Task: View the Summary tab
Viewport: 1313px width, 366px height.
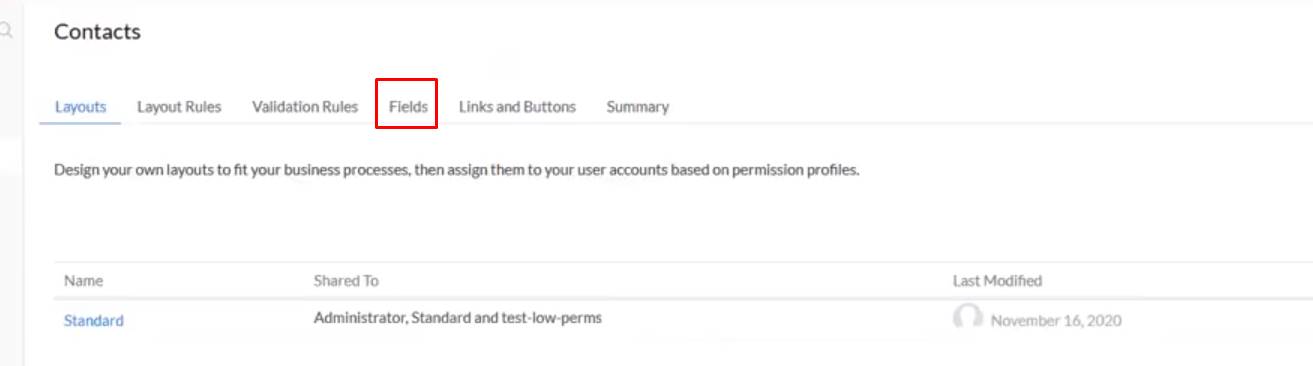Action: pos(637,106)
